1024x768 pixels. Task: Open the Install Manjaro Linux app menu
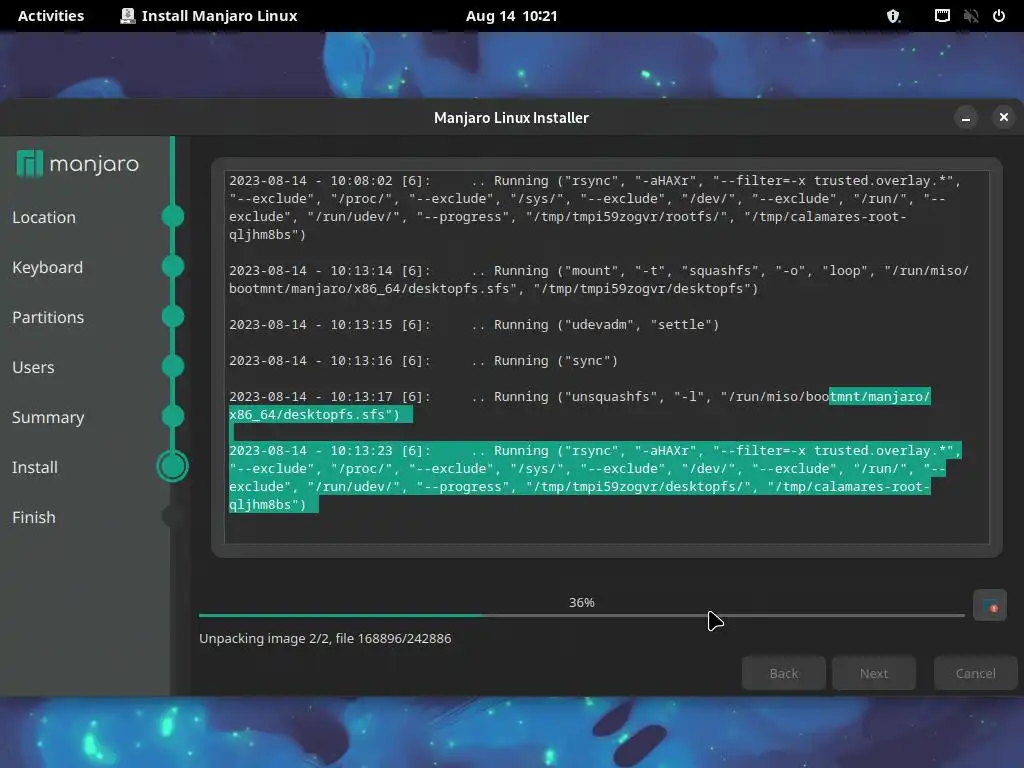(209, 16)
